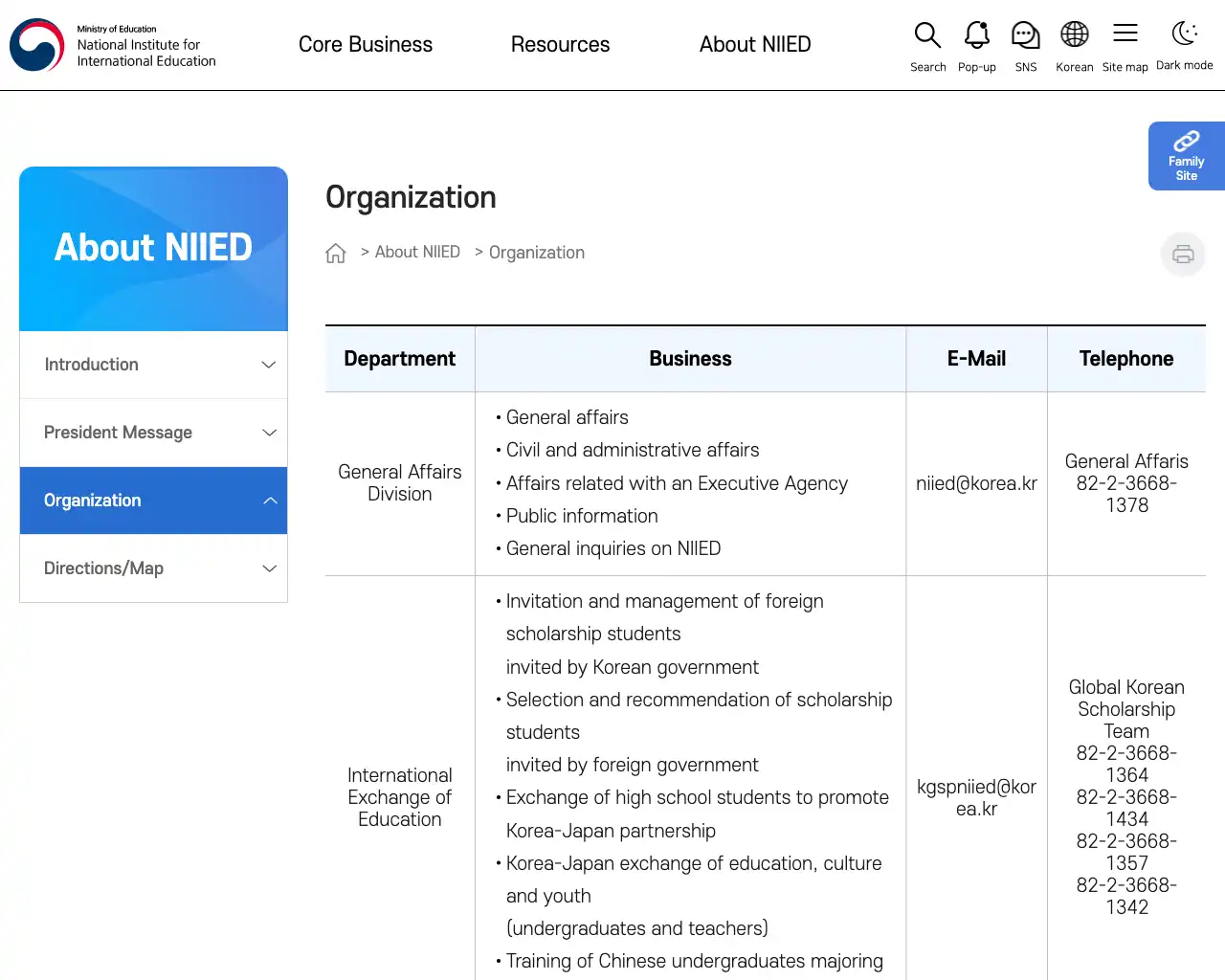
Task: Open the Family Site link button
Action: point(1187,156)
